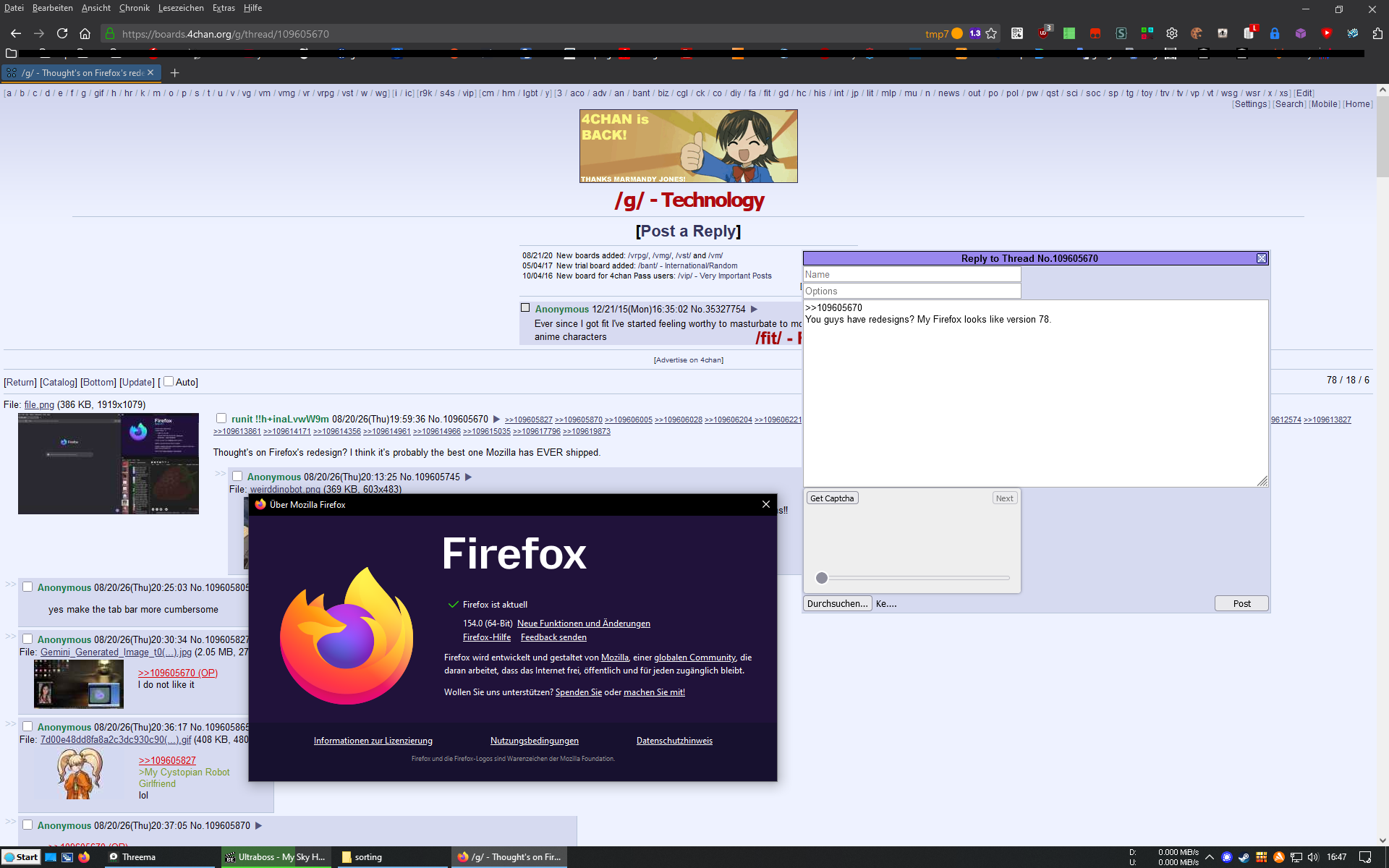
Task: Open the volume control in system tray
Action: 1313,857
